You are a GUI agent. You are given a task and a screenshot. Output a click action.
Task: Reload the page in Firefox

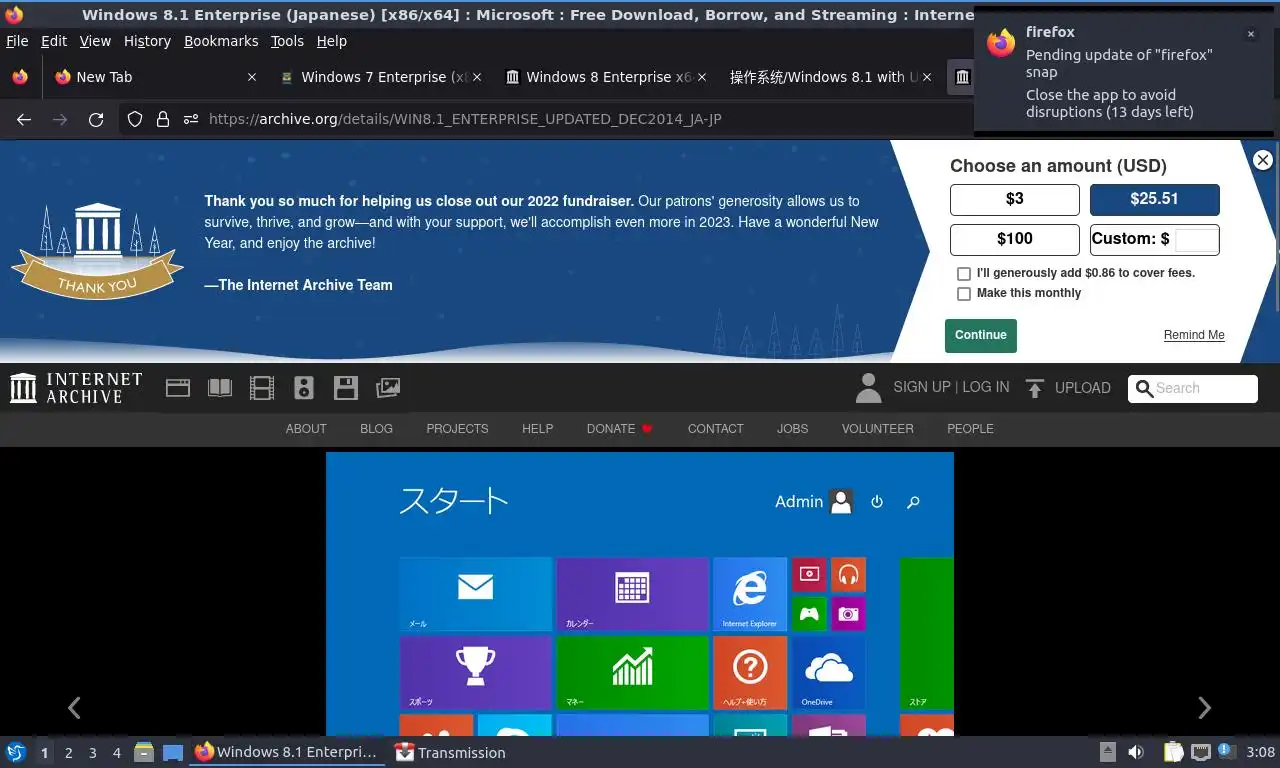coord(96,119)
